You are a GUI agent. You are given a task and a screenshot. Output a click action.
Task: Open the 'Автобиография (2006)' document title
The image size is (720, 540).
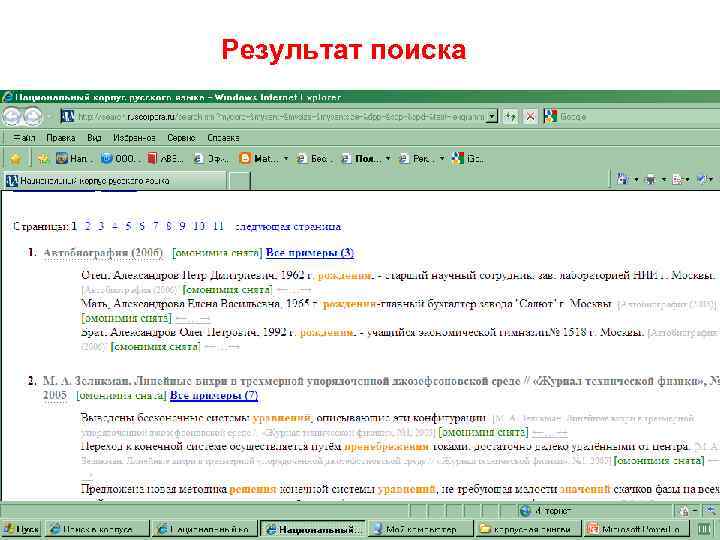(x=103, y=253)
